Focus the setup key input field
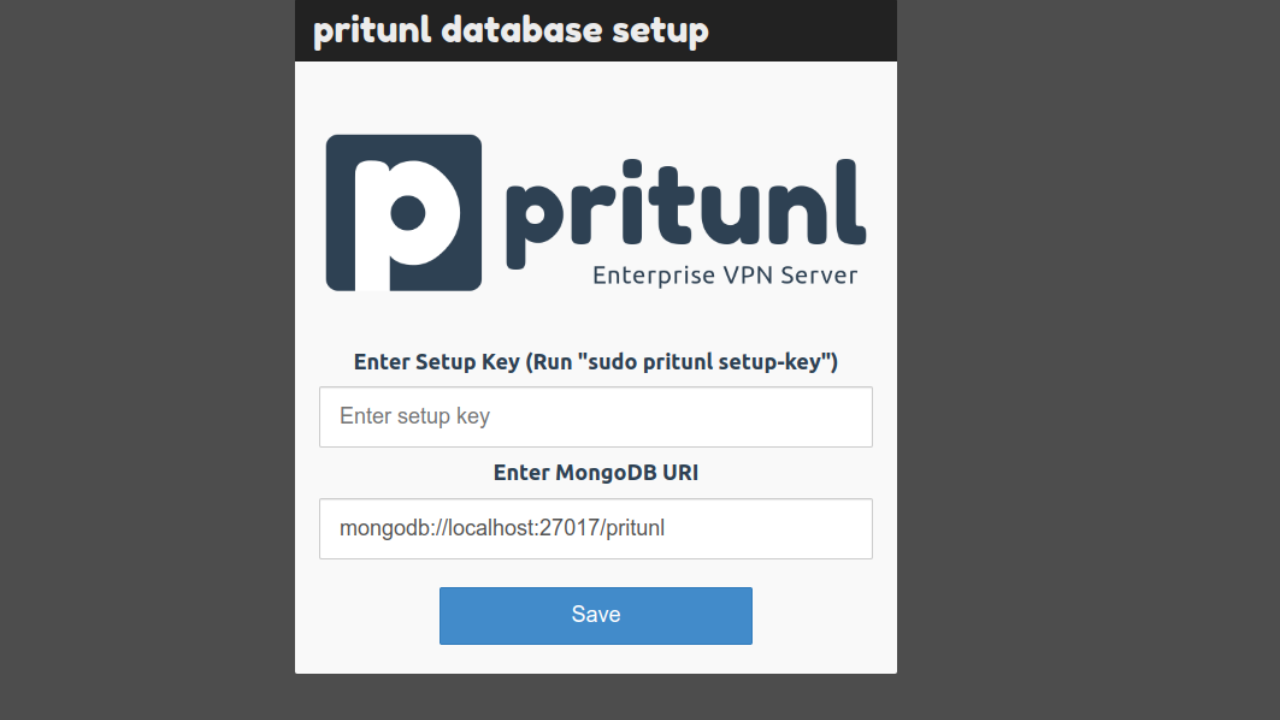 [x=596, y=417]
